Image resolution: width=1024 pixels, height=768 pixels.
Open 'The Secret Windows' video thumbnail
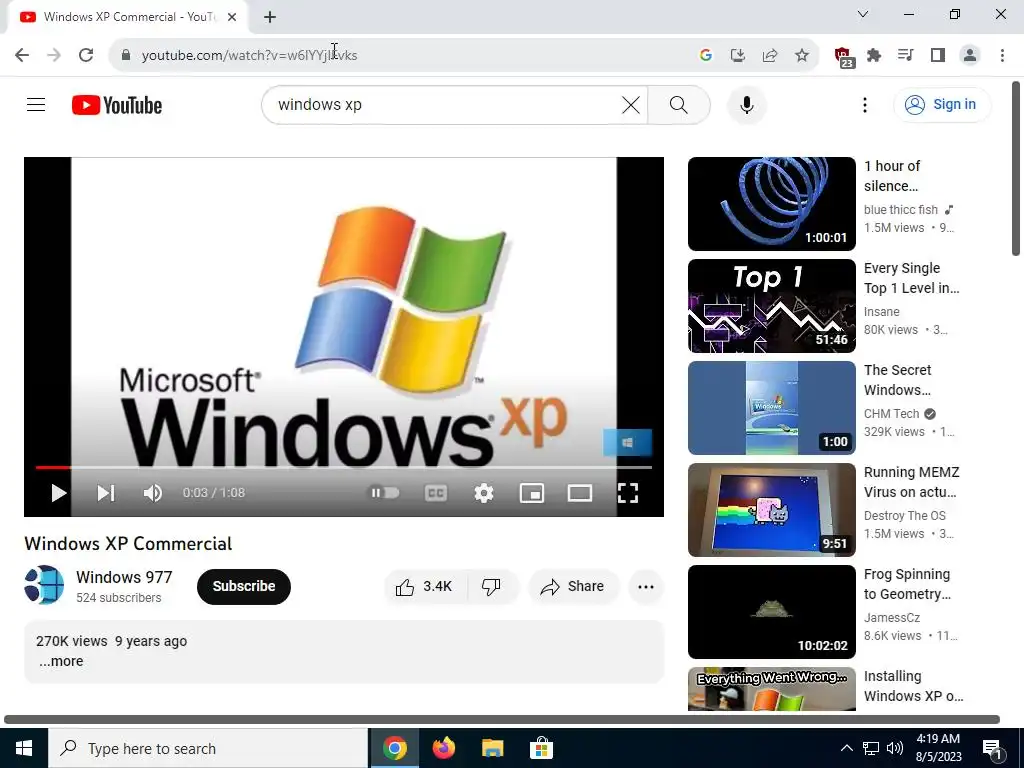(771, 408)
